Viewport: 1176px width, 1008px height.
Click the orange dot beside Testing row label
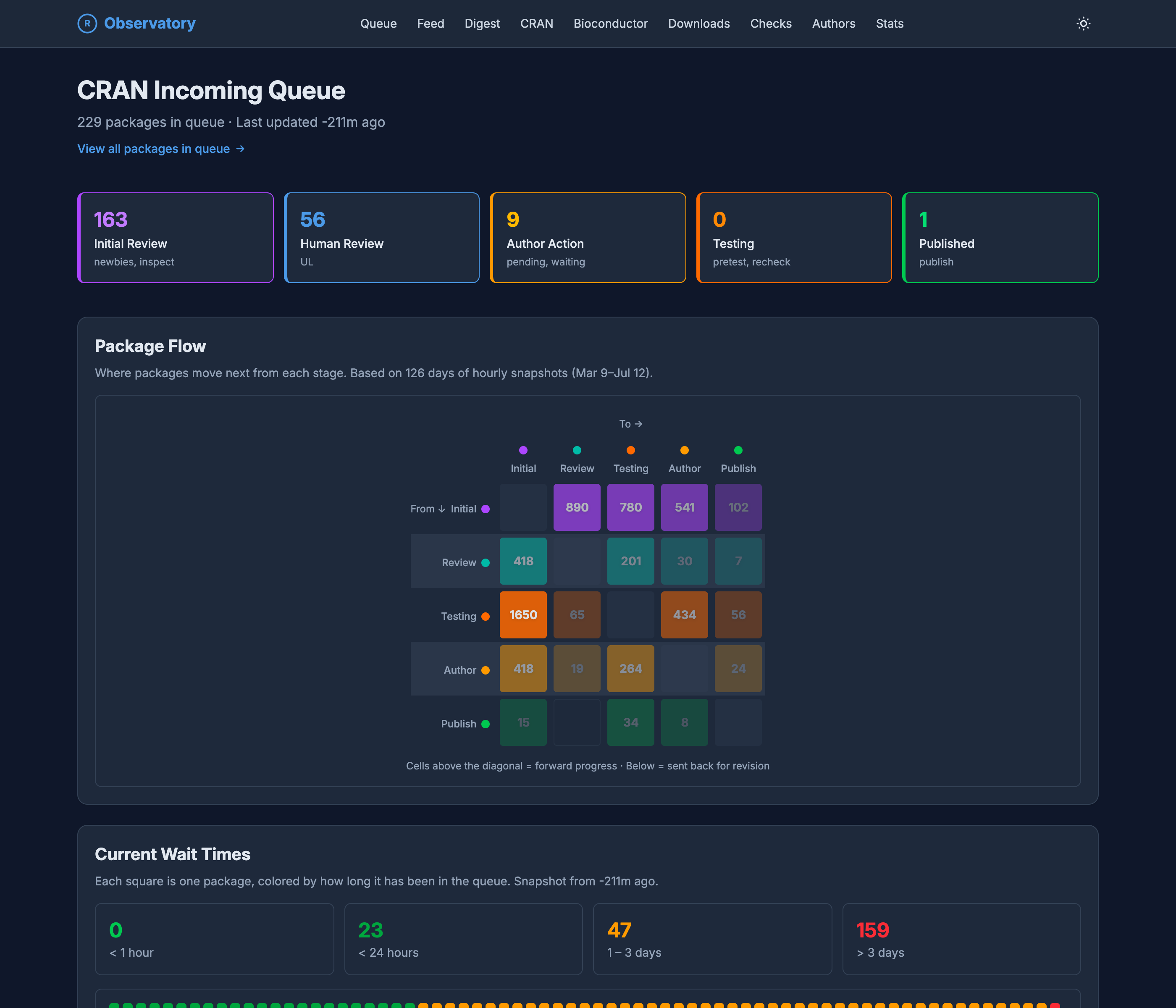[485, 617]
